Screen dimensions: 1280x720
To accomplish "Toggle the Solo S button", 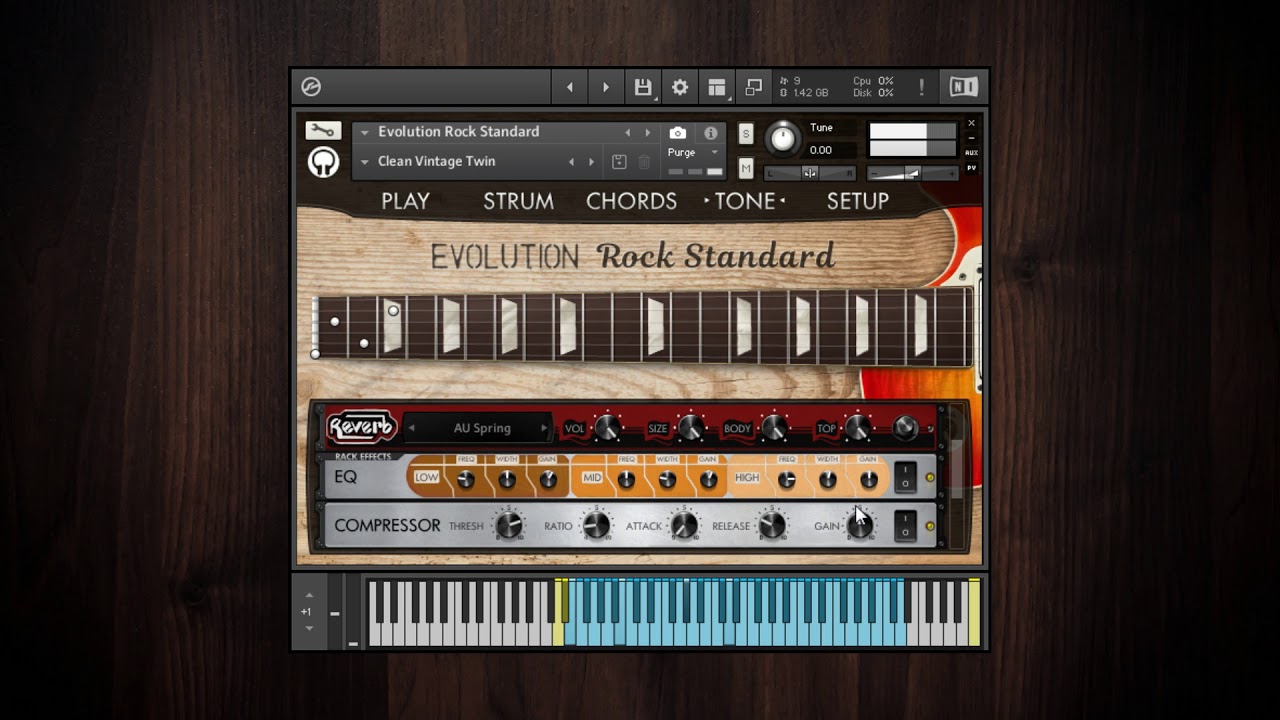I will [745, 134].
